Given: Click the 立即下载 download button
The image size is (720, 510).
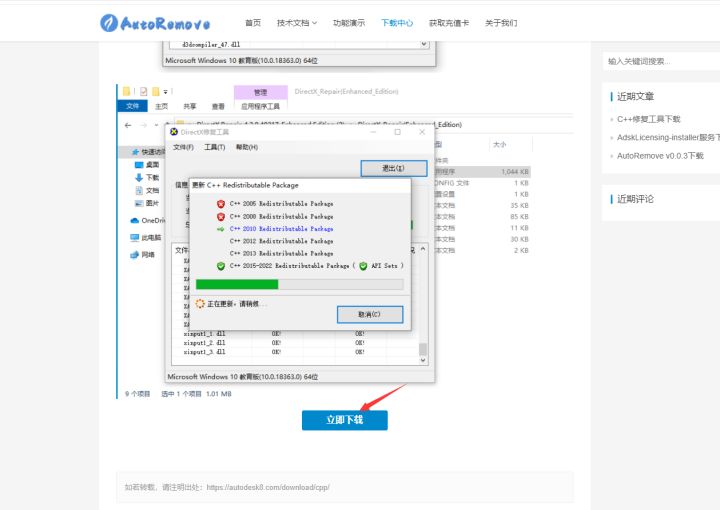Looking at the screenshot, I should 344,420.
